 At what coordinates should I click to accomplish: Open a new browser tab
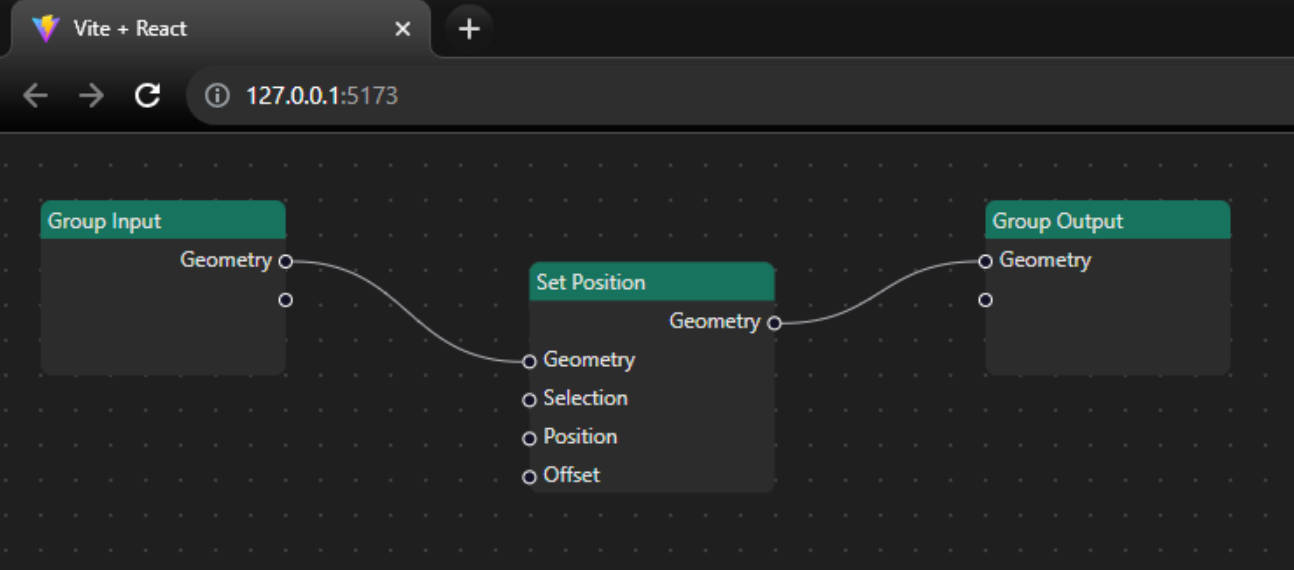(x=469, y=29)
